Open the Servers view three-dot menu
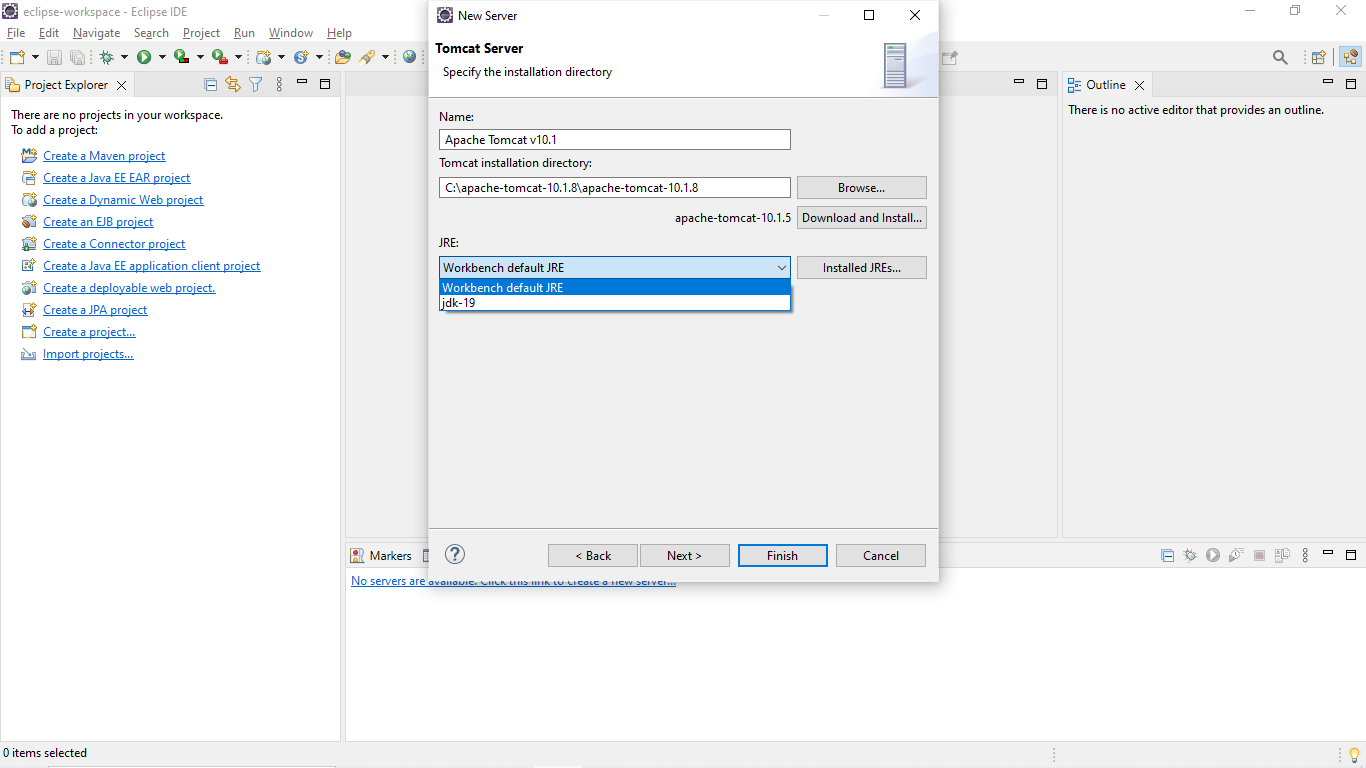 (x=1305, y=555)
